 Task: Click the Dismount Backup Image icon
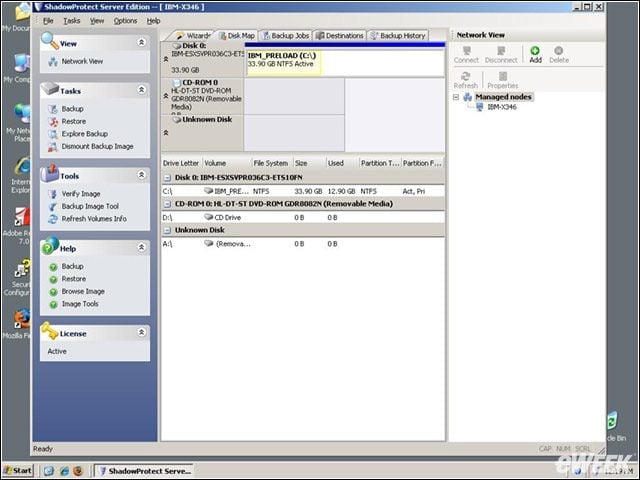[x=53, y=147]
